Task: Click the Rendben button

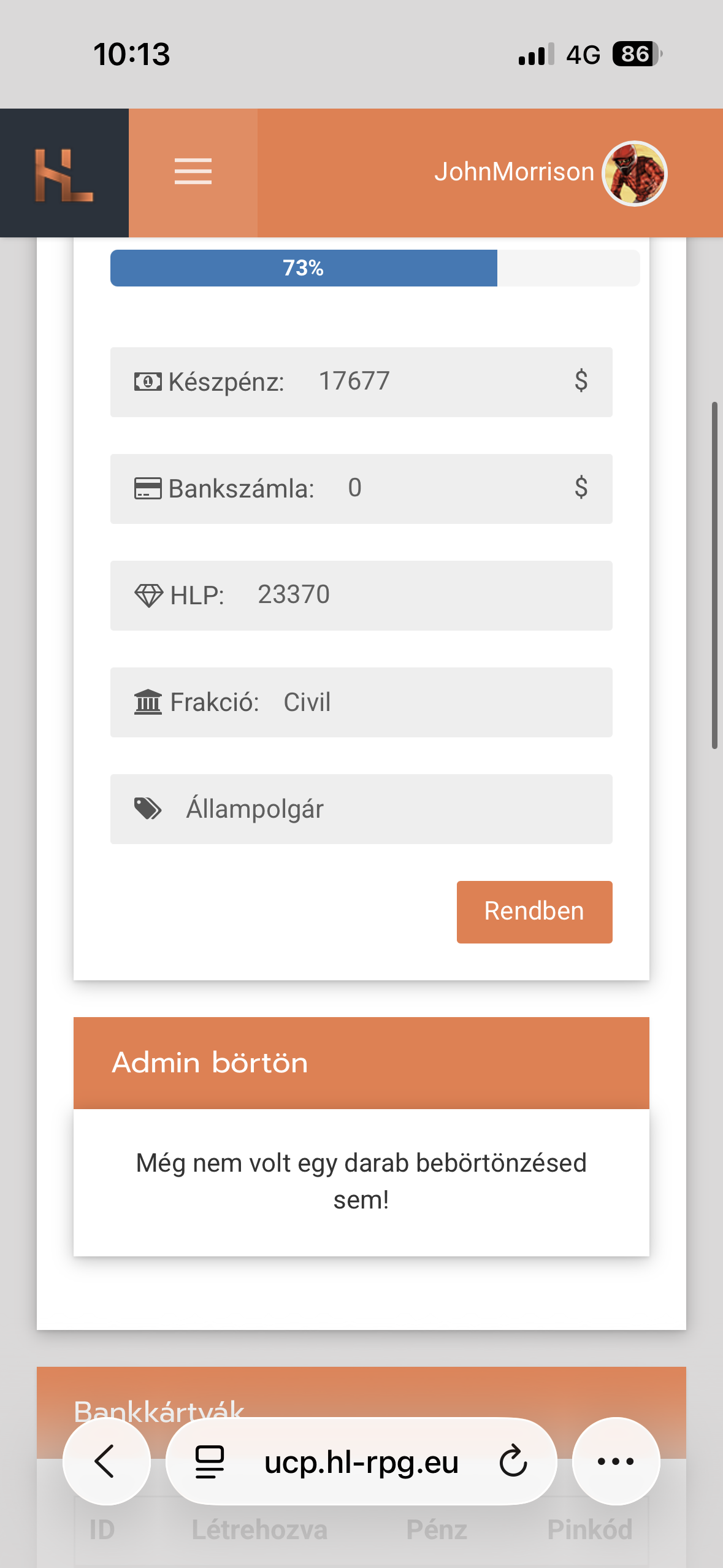Action: (x=535, y=912)
